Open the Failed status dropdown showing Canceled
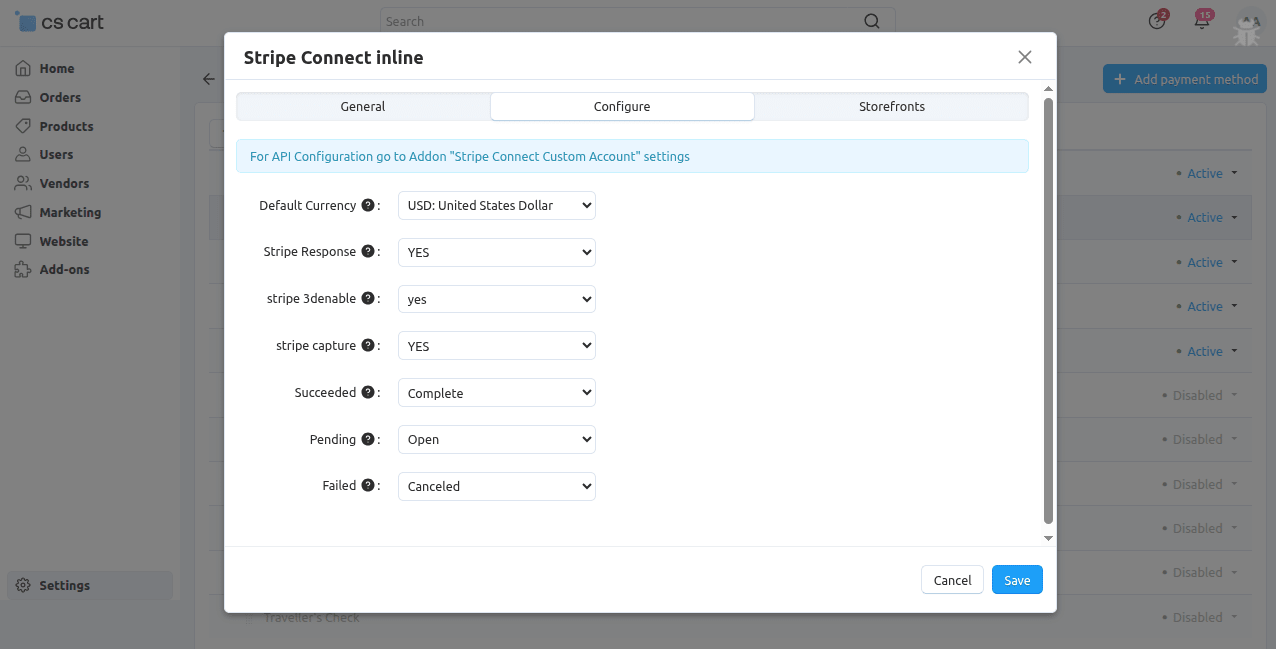 pyautogui.click(x=496, y=486)
